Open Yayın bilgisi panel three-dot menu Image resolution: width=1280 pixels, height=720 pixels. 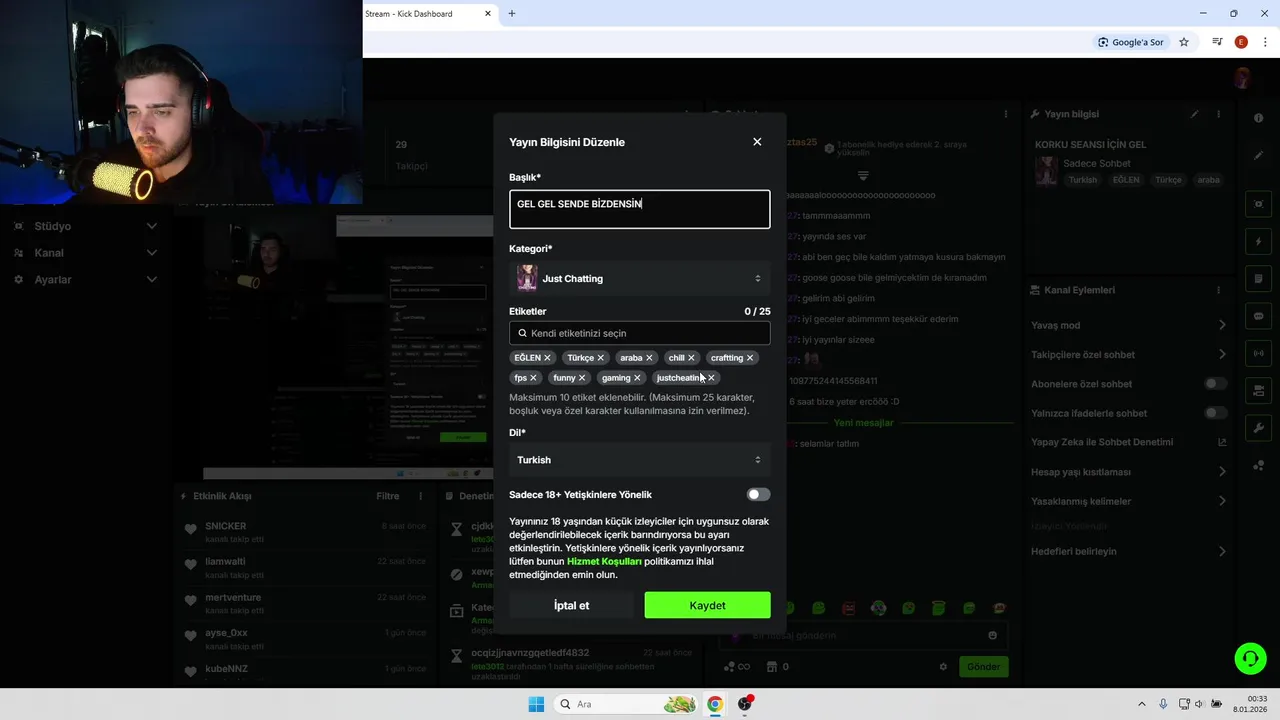tap(1218, 114)
